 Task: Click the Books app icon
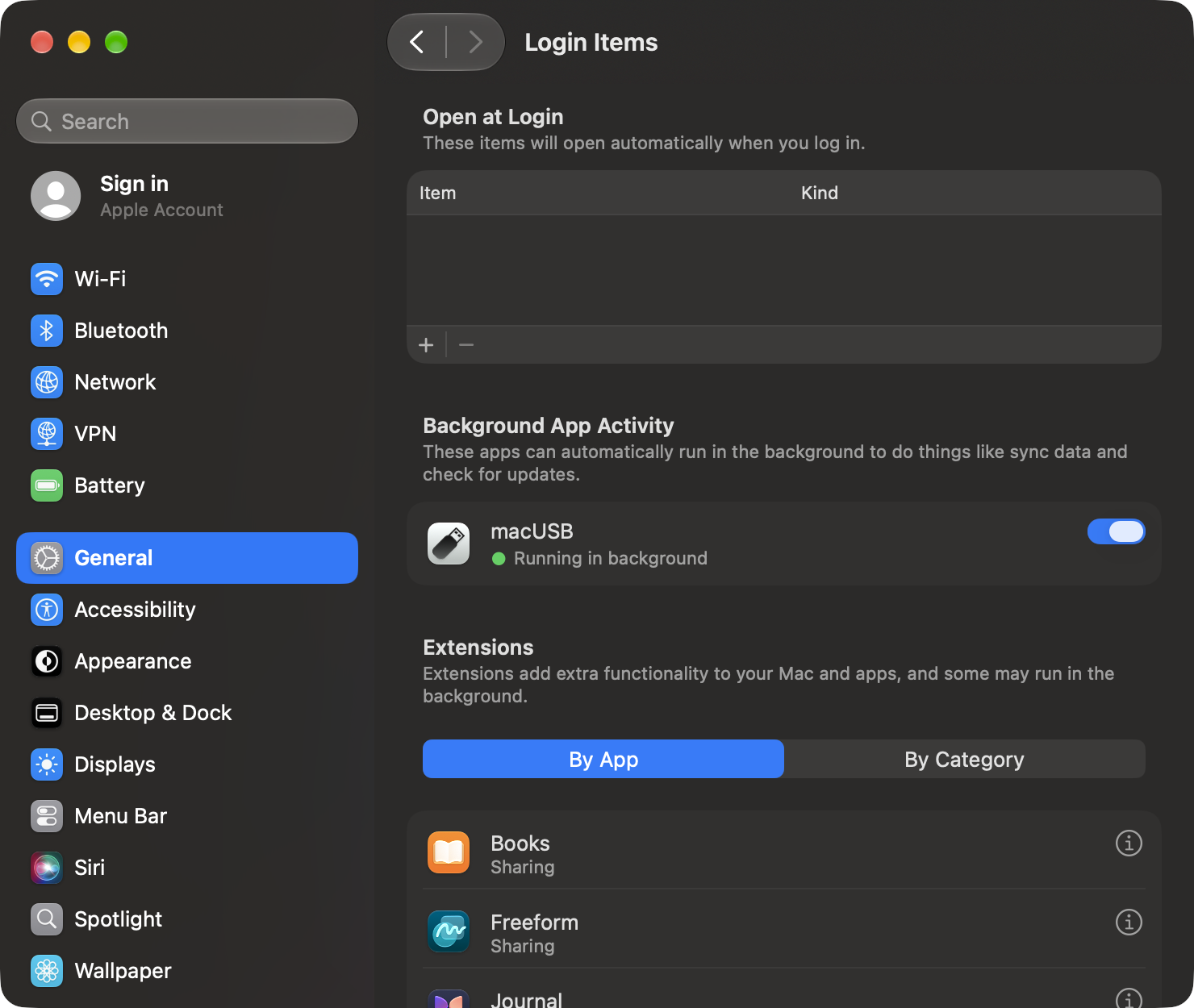point(449,852)
